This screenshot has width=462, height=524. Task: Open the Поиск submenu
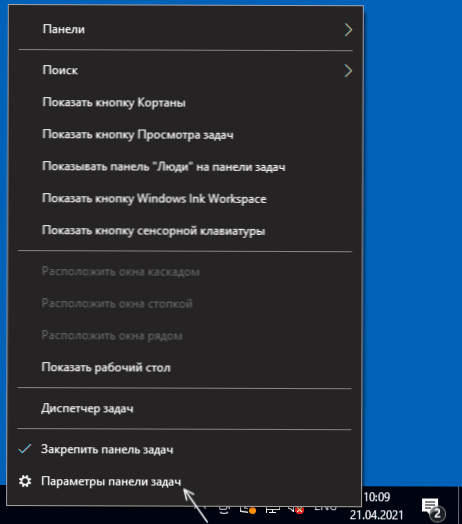tap(185, 70)
